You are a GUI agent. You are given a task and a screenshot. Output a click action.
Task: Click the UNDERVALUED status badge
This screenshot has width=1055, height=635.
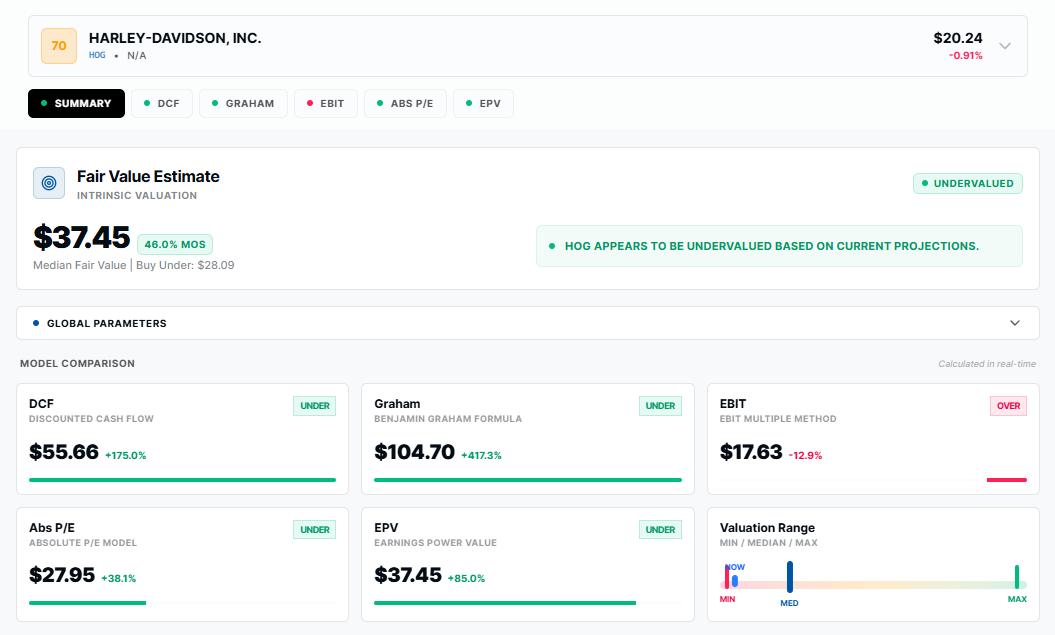click(x=968, y=184)
